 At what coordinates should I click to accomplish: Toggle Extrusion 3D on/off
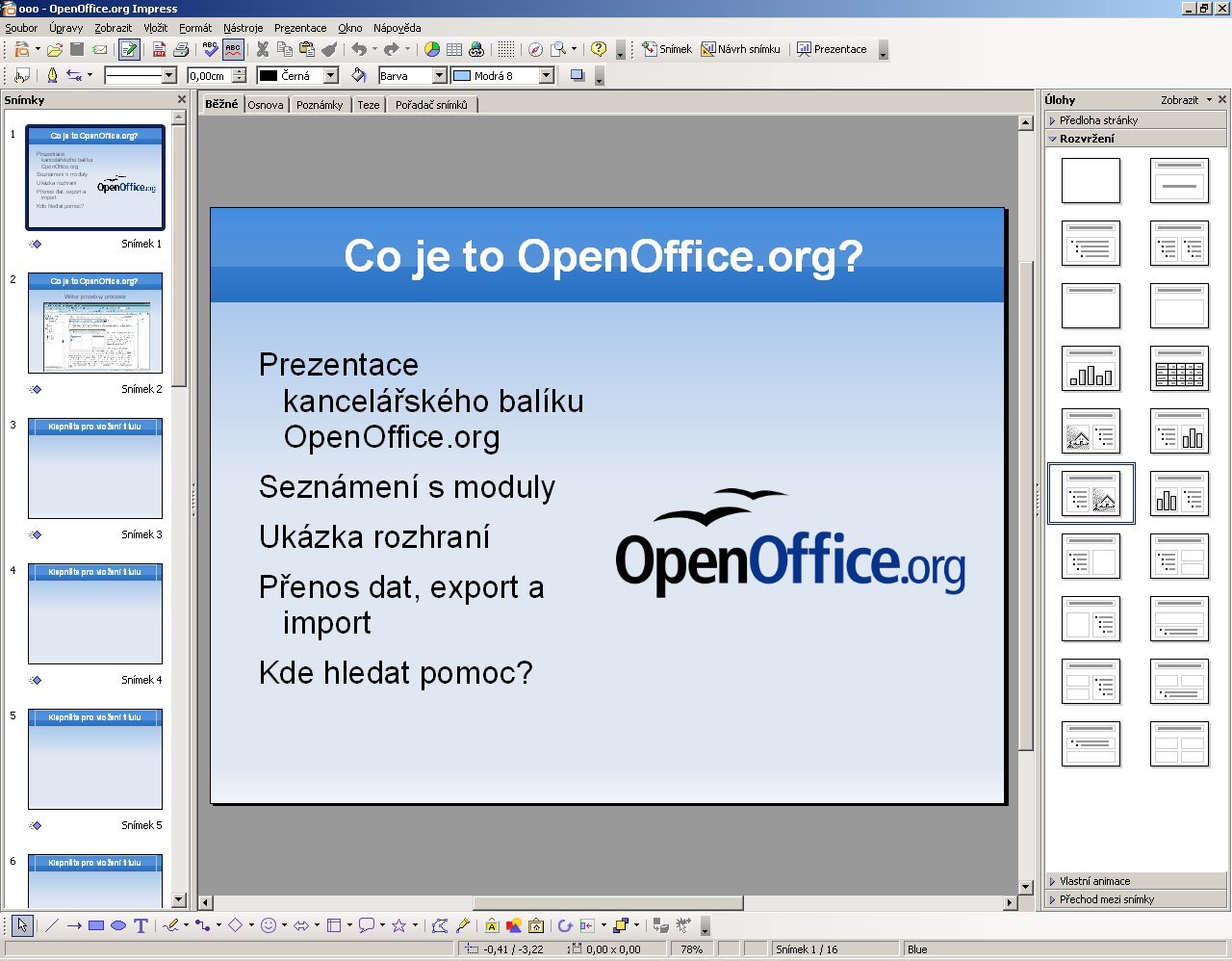660,925
